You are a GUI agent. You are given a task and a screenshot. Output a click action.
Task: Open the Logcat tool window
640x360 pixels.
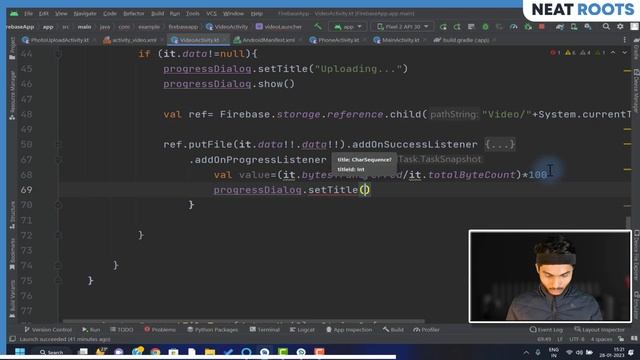(x=302, y=329)
